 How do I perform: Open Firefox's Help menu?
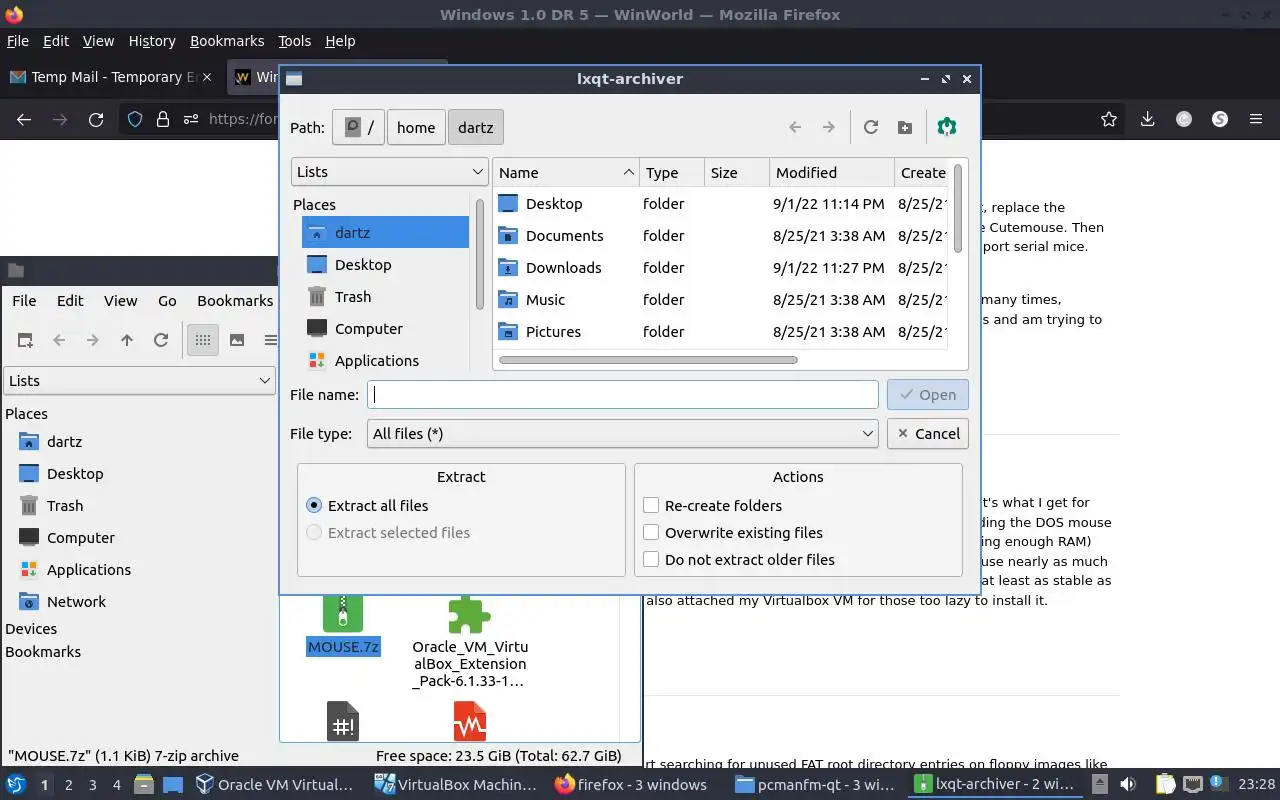(340, 41)
